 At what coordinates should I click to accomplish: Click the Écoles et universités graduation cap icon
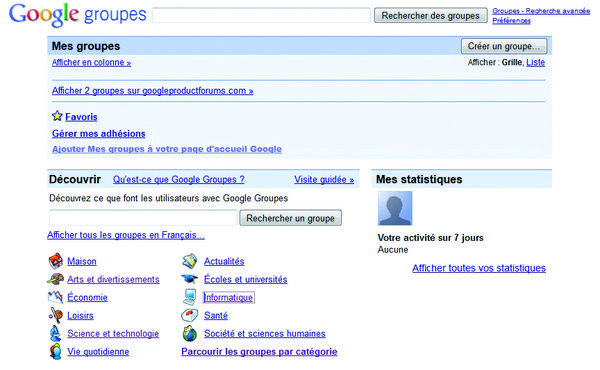coord(189,279)
